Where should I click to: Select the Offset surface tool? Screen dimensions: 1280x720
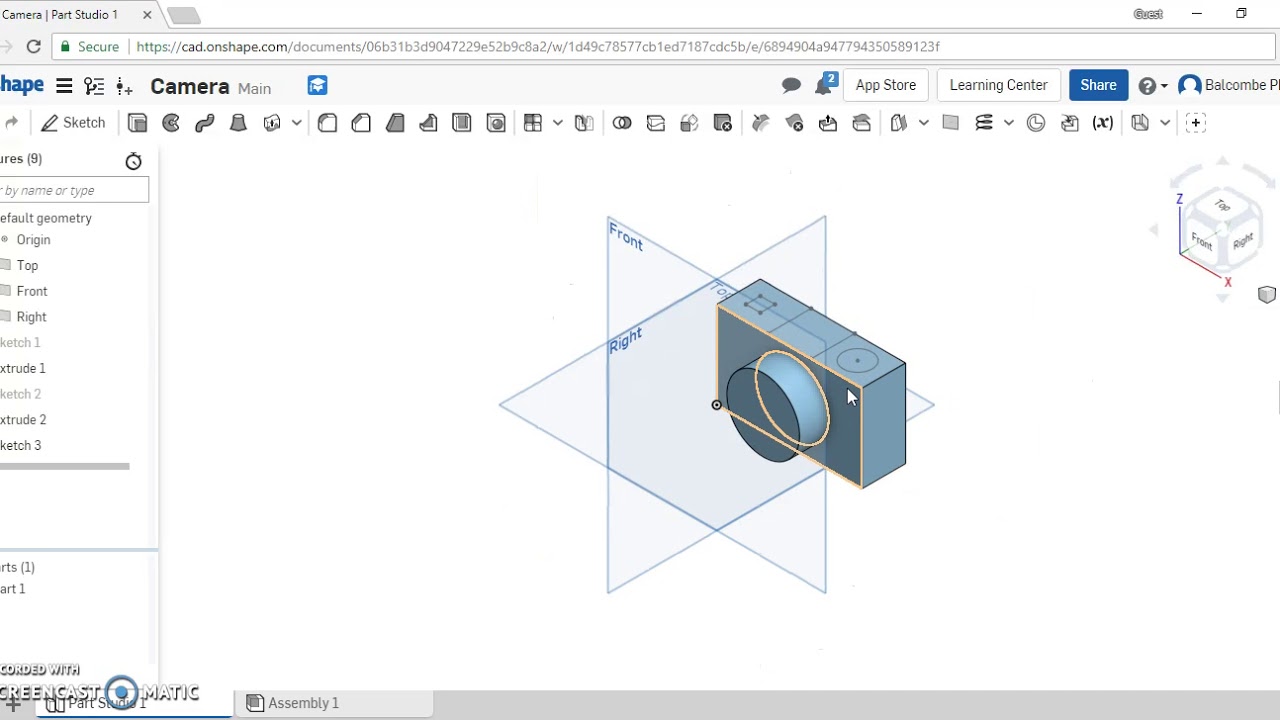click(x=899, y=123)
